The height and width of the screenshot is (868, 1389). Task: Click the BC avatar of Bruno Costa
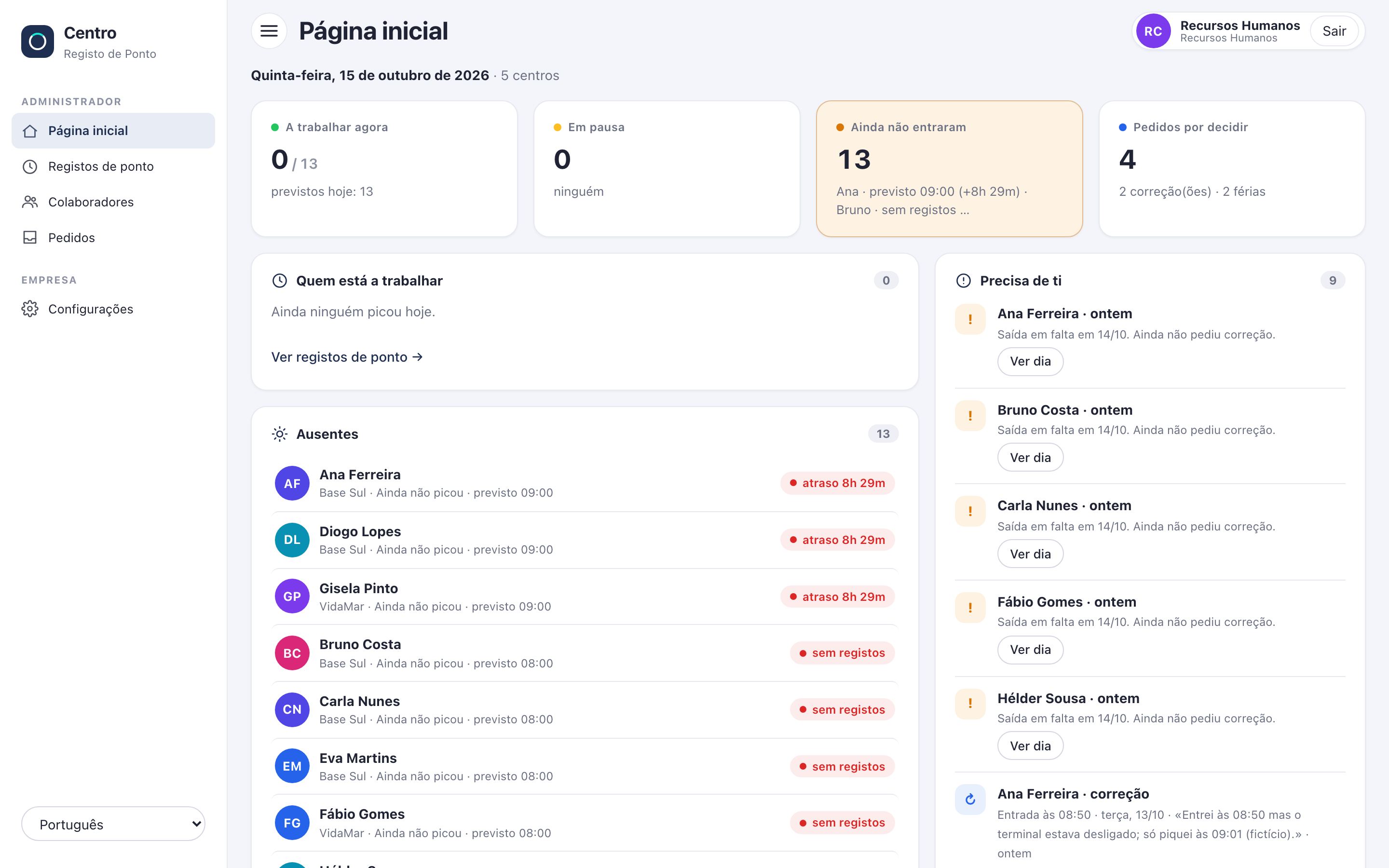pyautogui.click(x=292, y=653)
